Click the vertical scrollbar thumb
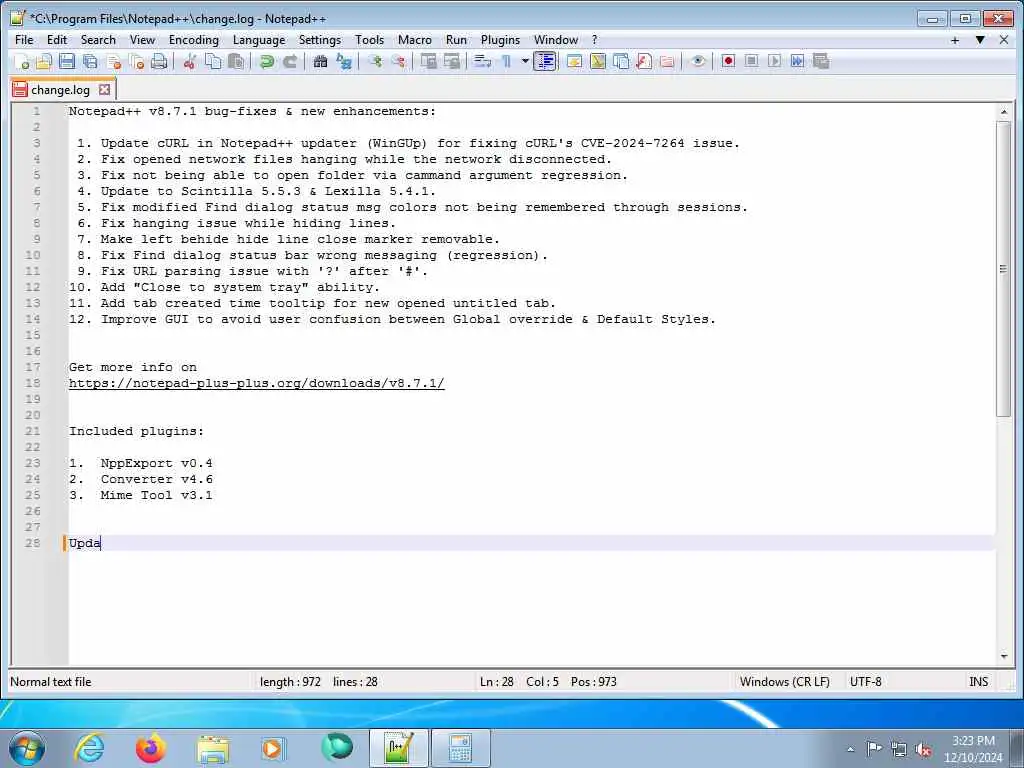Screen dimensions: 1024x768 click(x=1004, y=268)
